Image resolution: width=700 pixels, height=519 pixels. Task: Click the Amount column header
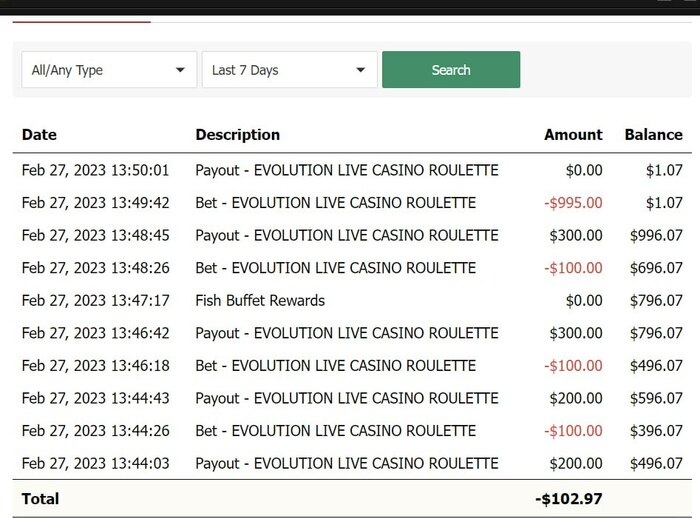[573, 134]
